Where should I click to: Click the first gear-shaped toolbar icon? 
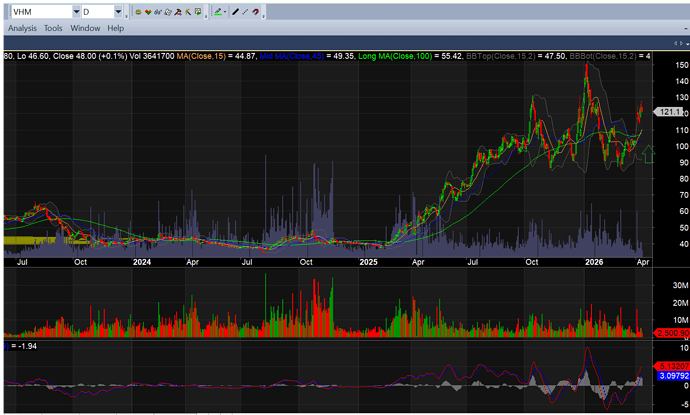click(139, 12)
